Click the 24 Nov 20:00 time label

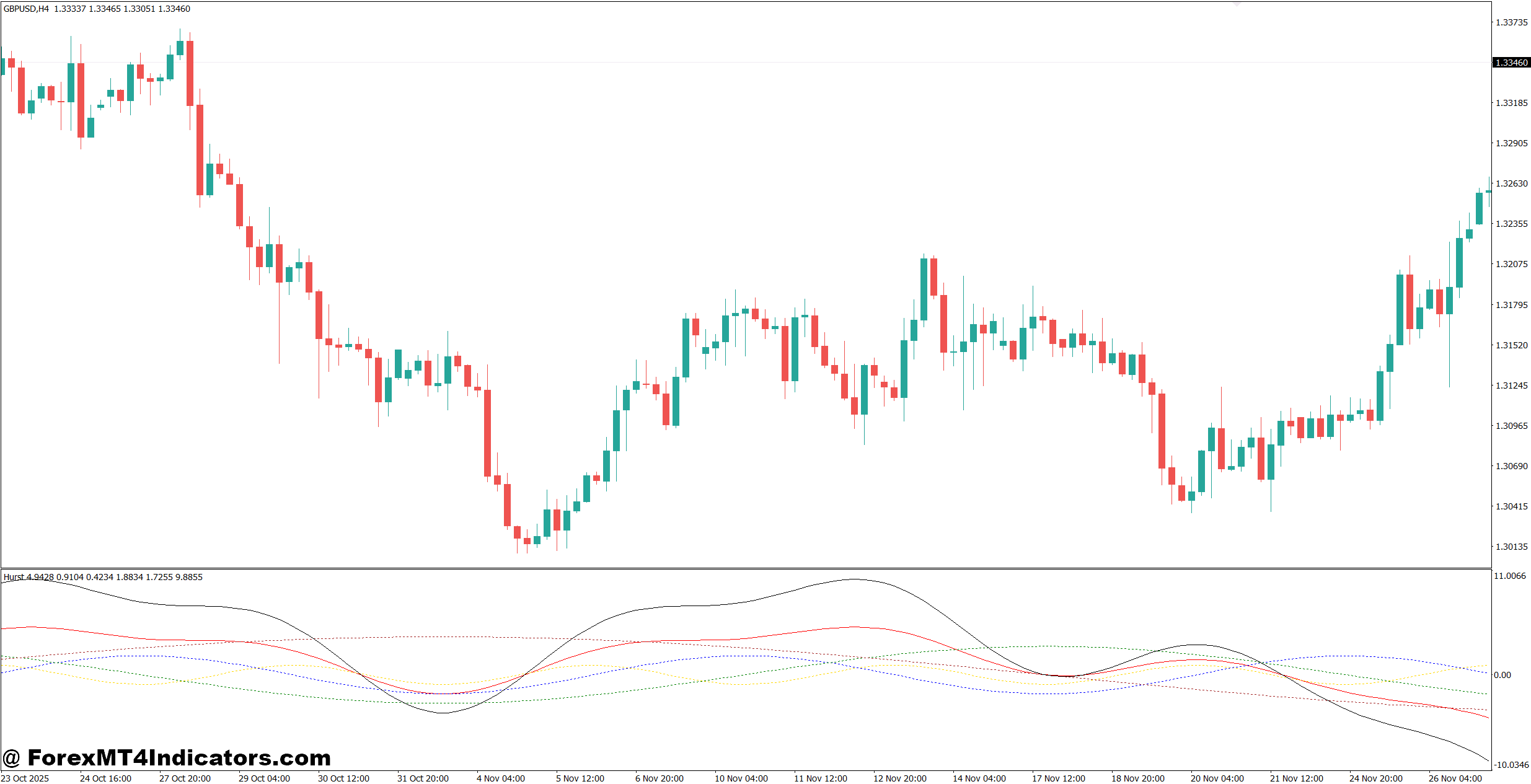(1376, 778)
